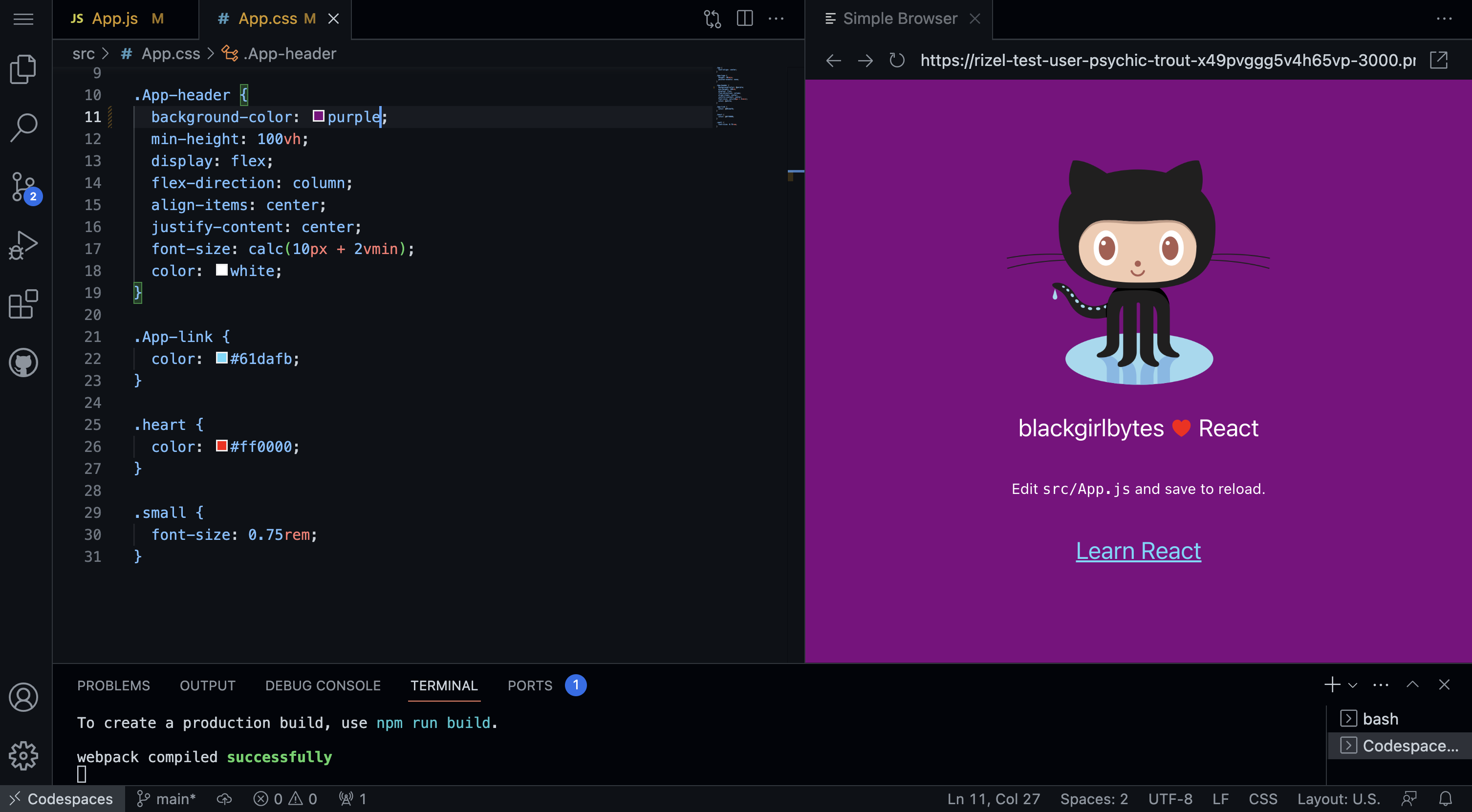Open the page in external browser
Viewport: 1472px width, 812px height.
[1438, 60]
